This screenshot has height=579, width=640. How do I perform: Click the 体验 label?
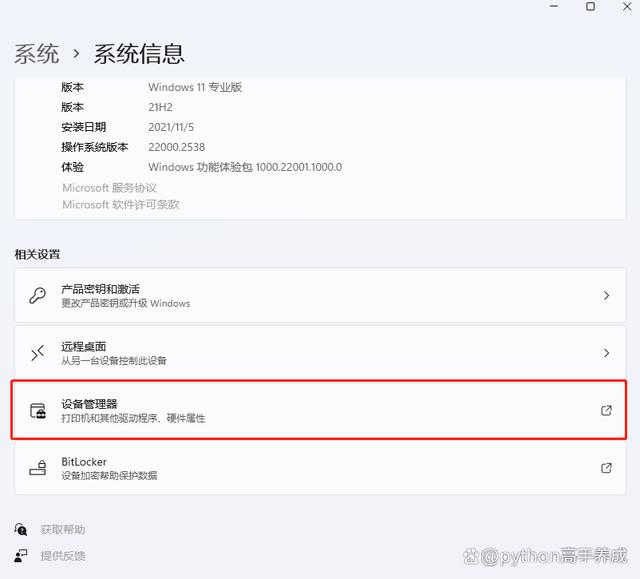[72, 167]
